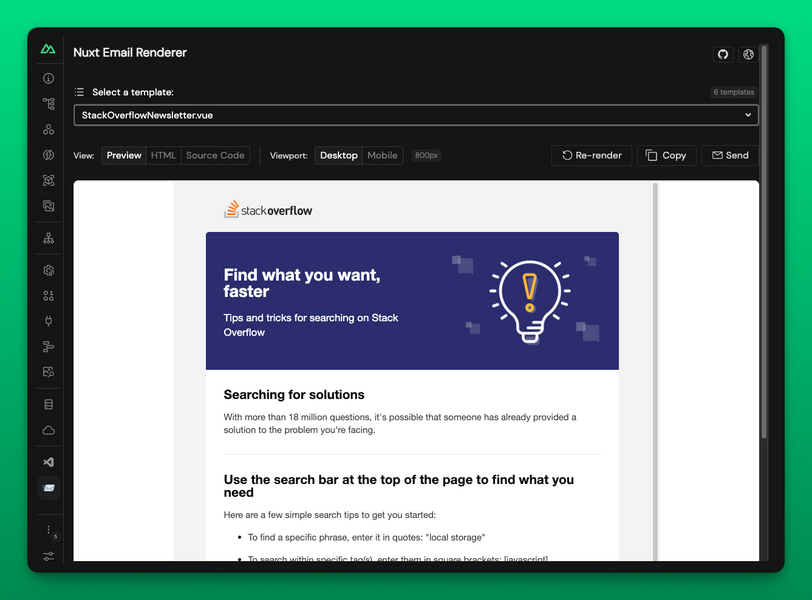Switch to the HTML view tab
812x600 pixels.
coord(163,156)
